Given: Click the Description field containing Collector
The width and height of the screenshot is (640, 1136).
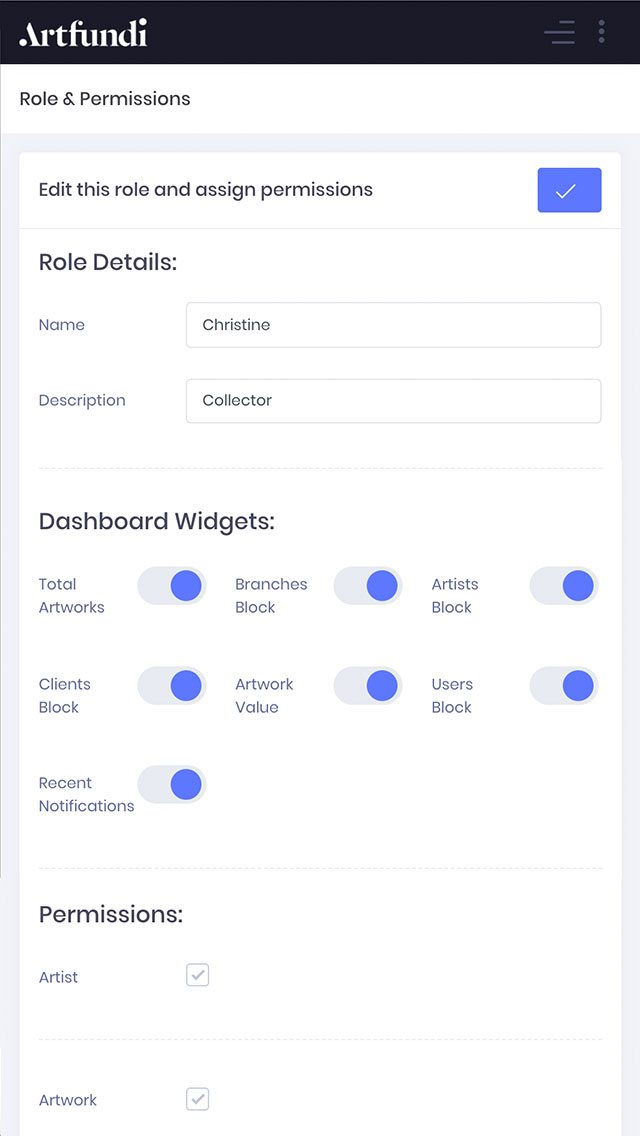Looking at the screenshot, I should [x=393, y=401].
